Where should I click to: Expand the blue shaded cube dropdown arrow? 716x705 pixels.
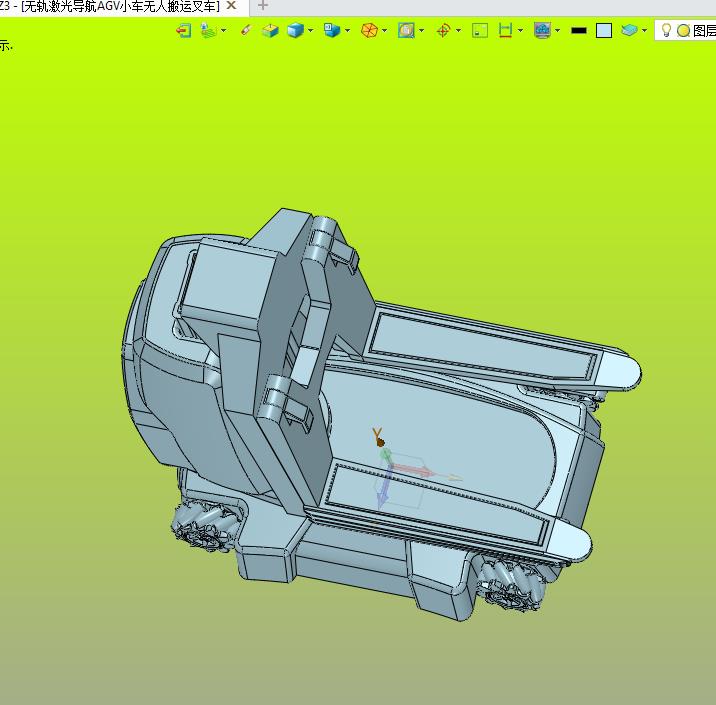coord(311,31)
